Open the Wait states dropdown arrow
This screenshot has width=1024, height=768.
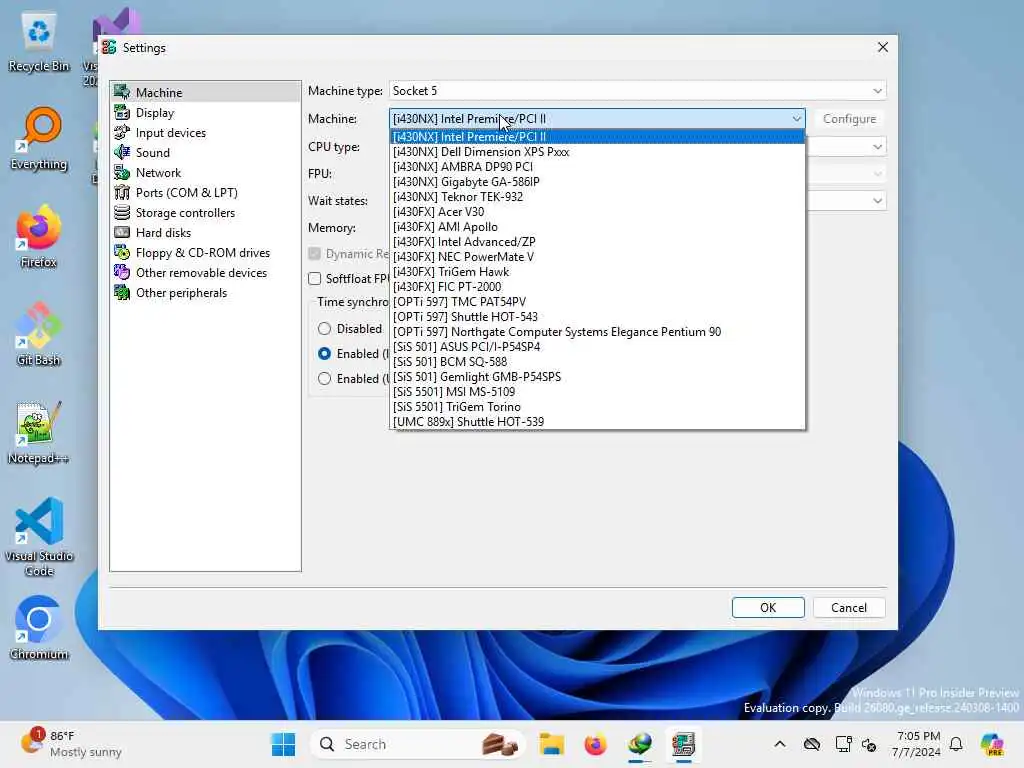(x=877, y=200)
